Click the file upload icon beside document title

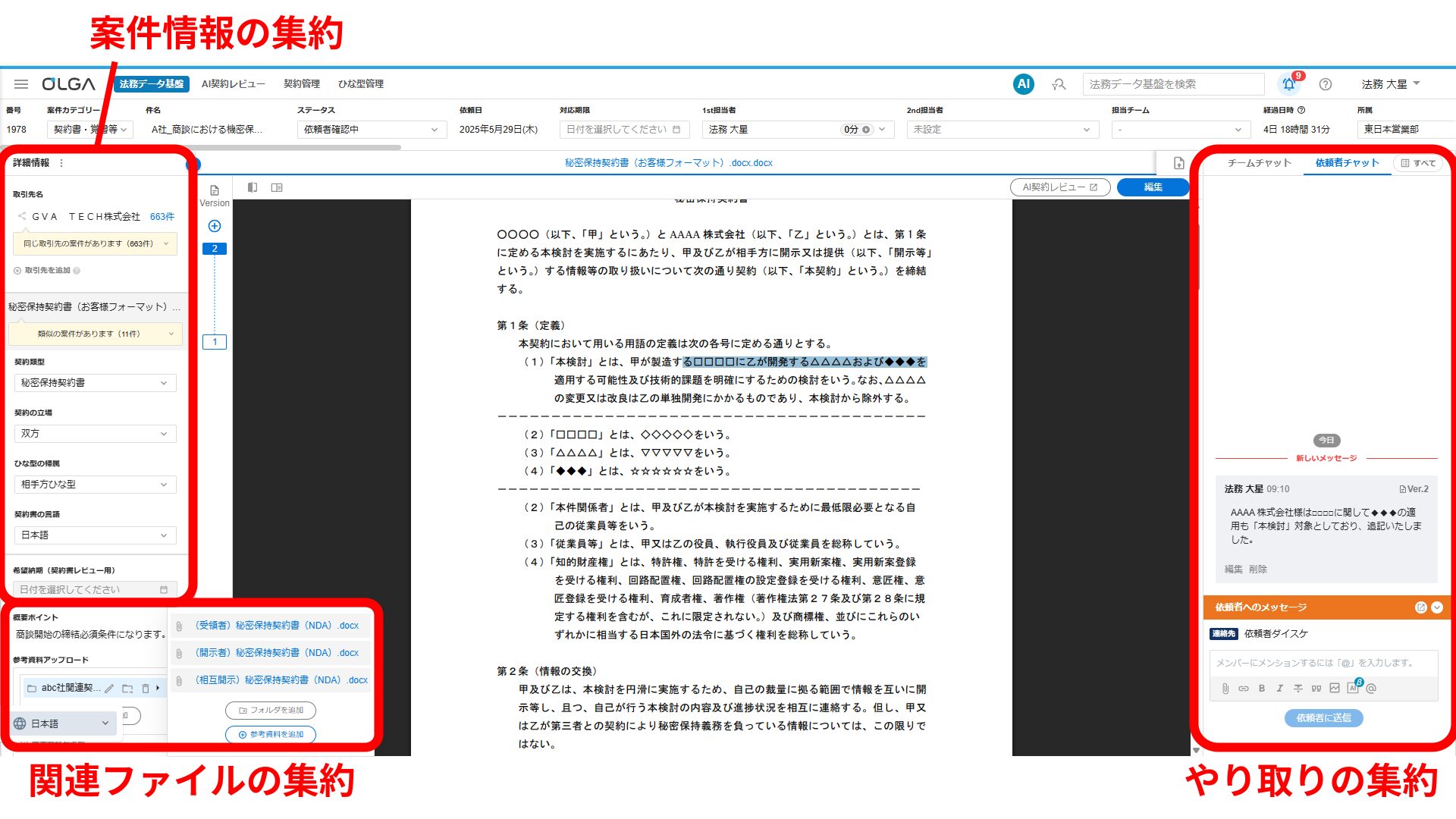[x=1178, y=163]
